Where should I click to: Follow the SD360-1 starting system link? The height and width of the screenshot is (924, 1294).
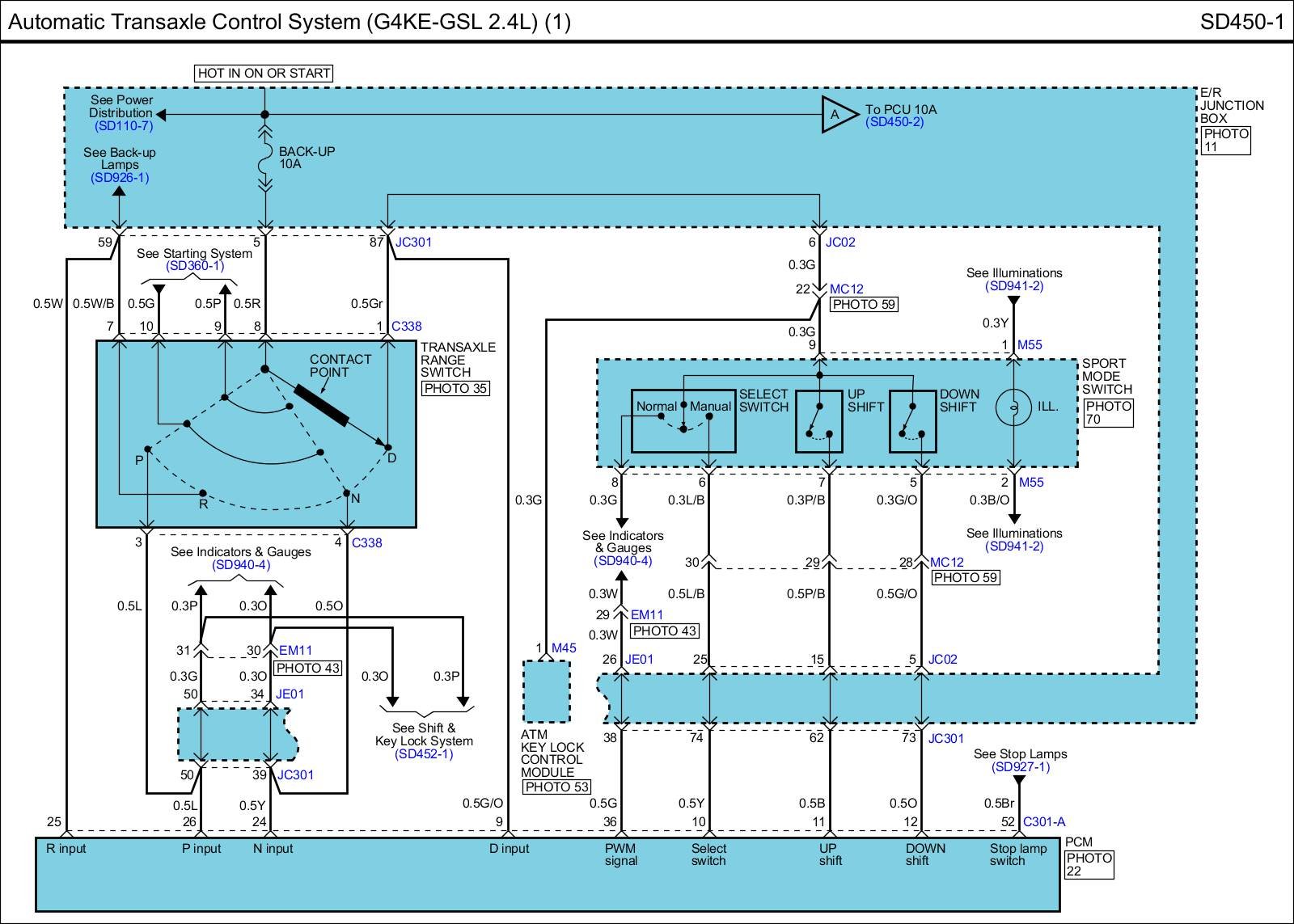[194, 266]
